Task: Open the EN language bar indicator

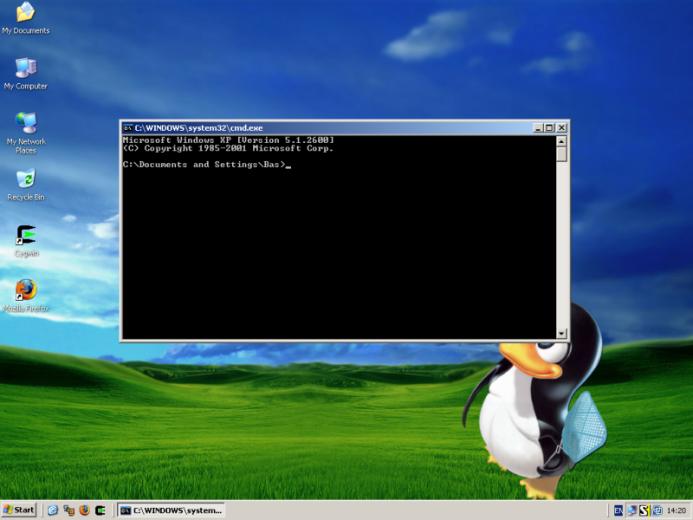Action: [618, 511]
